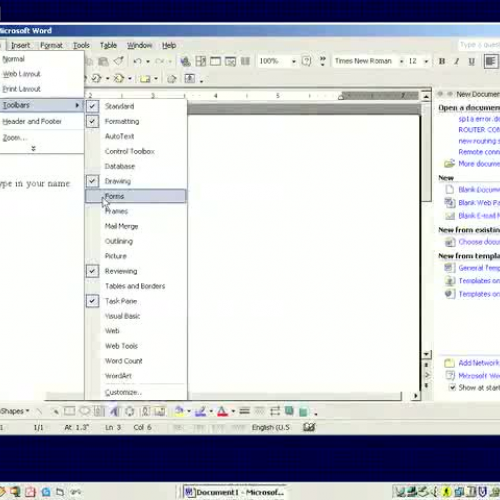Click the Format Painter brush icon
Viewport: 500px width, 500px height.
point(119,61)
